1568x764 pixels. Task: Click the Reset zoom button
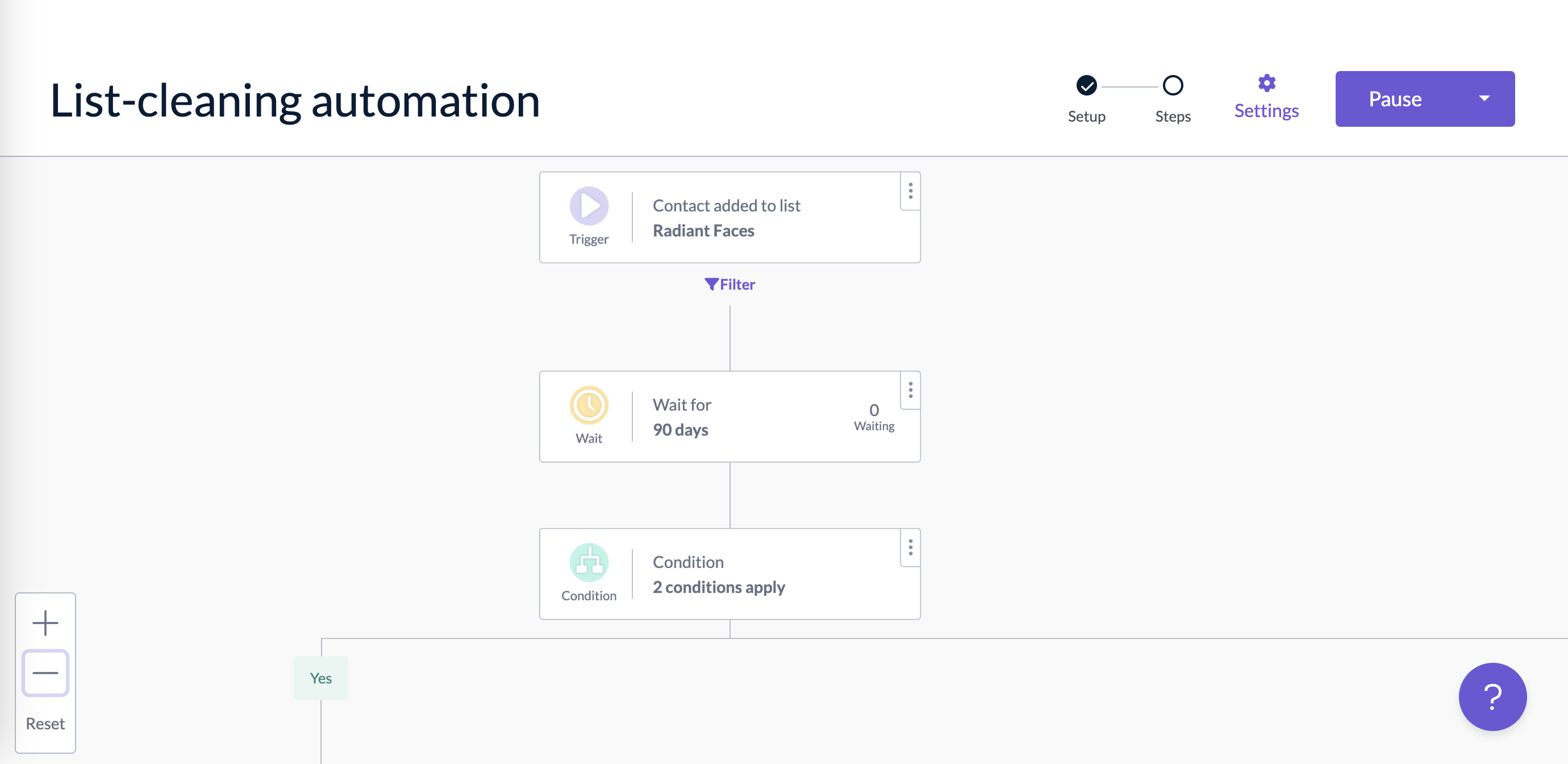pyautogui.click(x=45, y=723)
